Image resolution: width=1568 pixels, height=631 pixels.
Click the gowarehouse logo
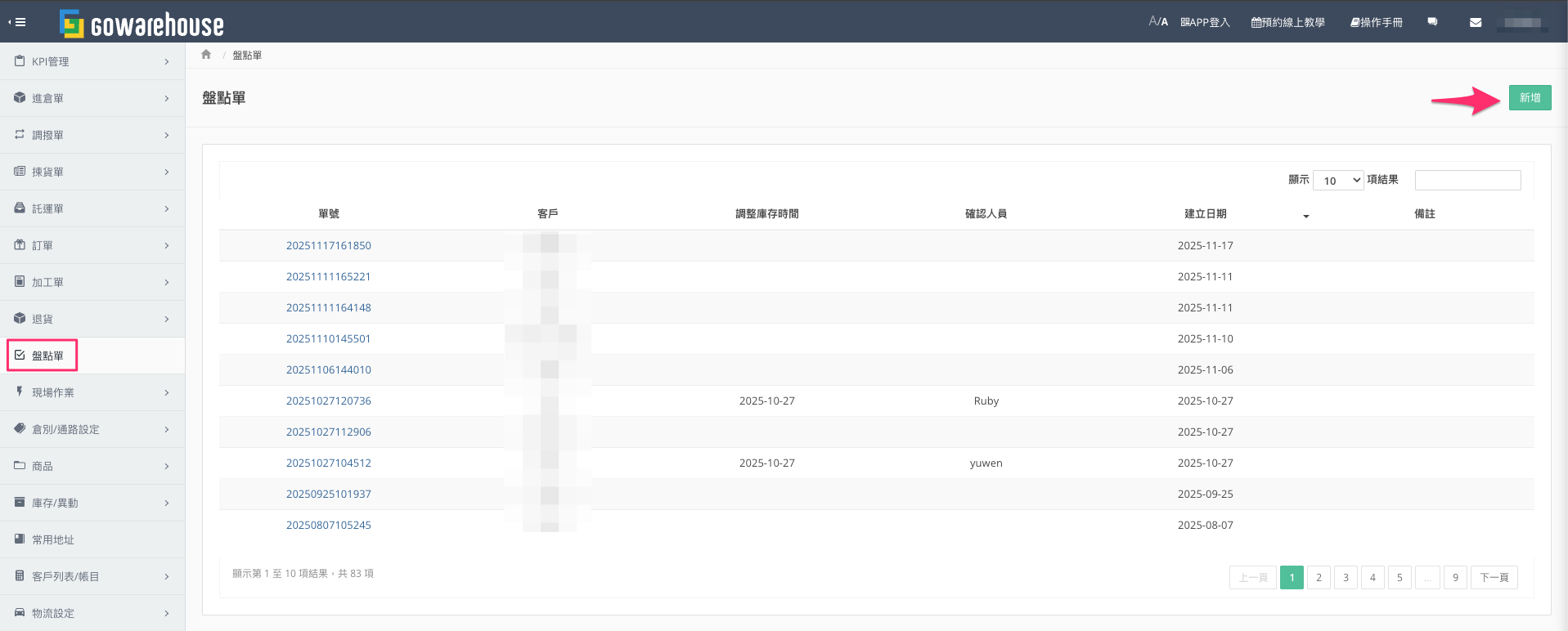click(142, 25)
